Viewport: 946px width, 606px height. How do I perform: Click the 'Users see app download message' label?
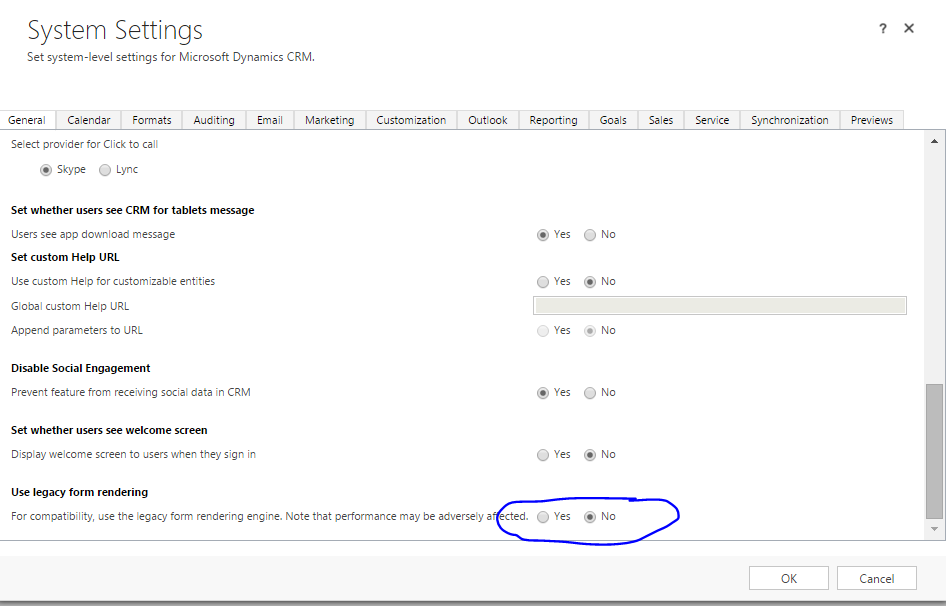tap(93, 234)
